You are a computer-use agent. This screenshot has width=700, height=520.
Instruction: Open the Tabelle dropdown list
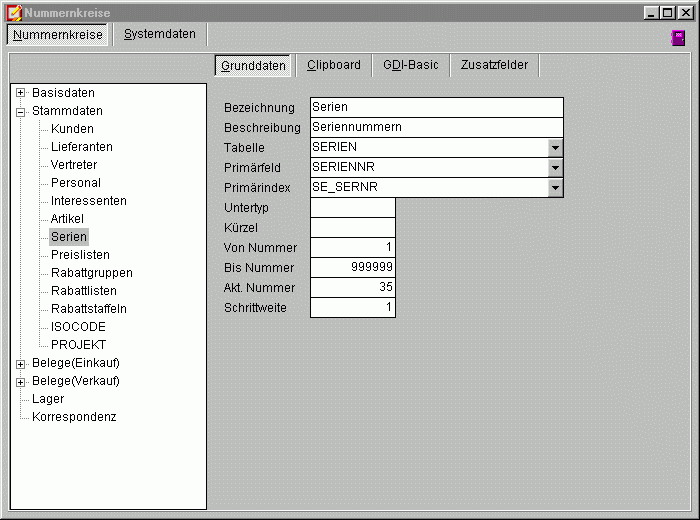(555, 147)
